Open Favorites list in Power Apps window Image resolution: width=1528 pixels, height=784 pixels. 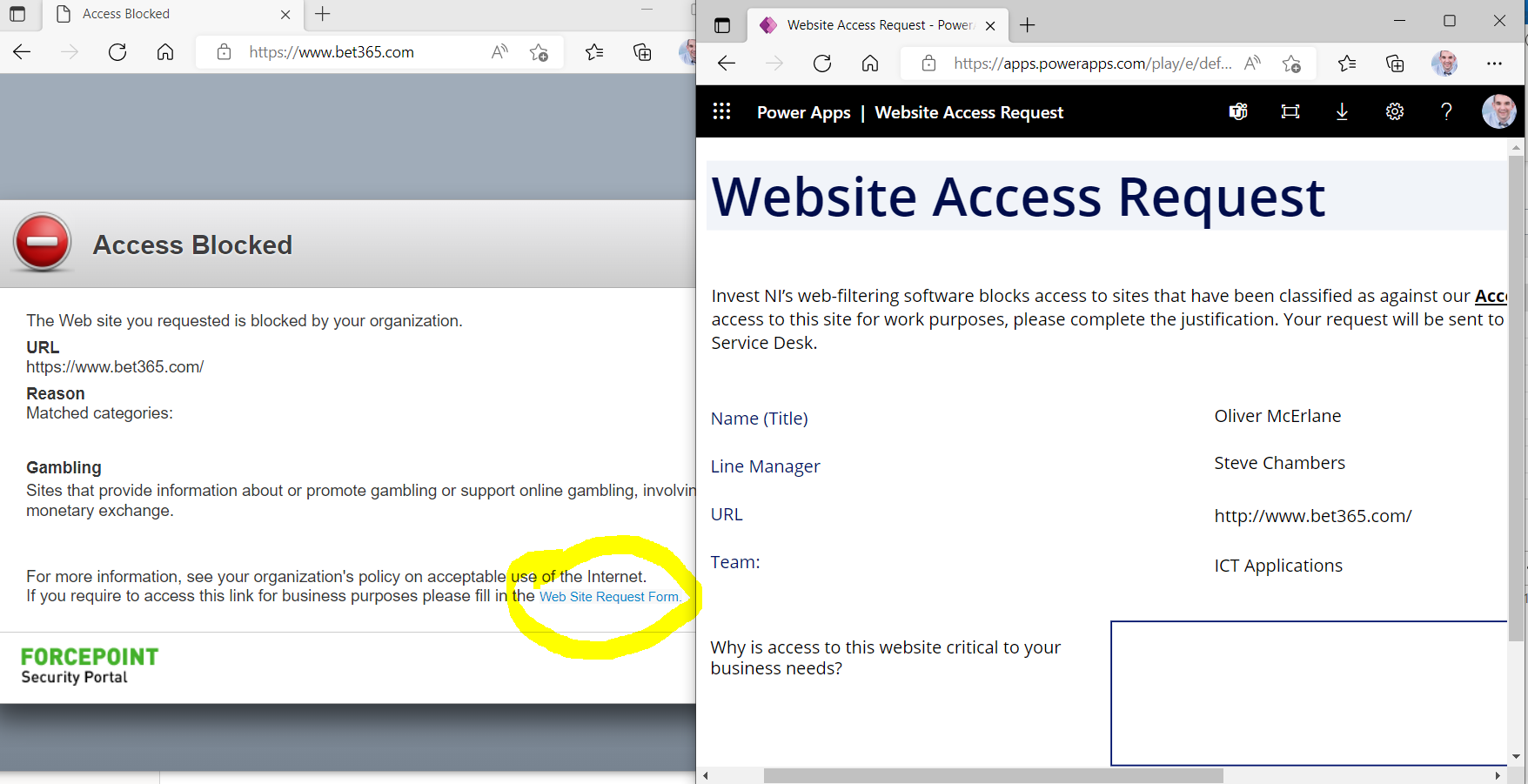tap(1347, 63)
